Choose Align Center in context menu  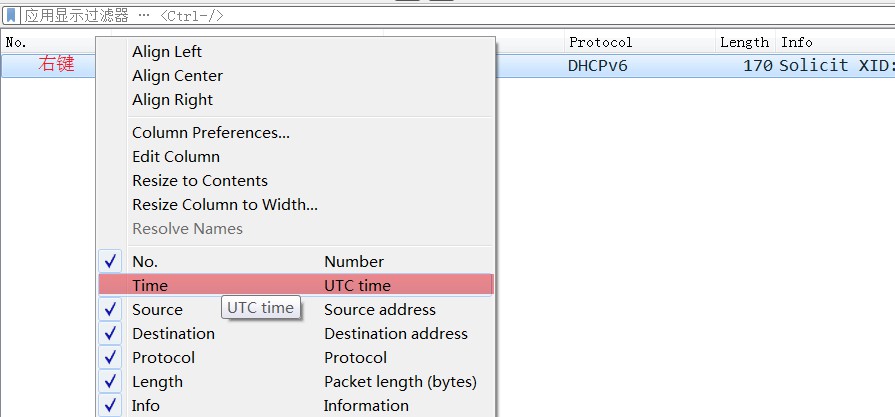point(177,76)
